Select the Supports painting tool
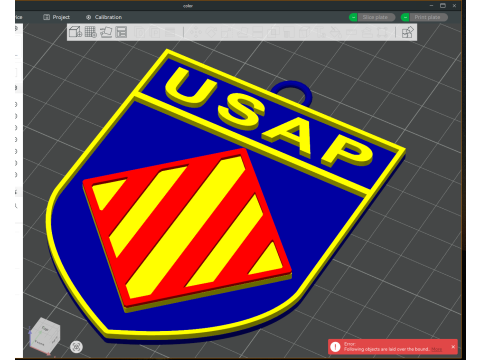 click(289, 32)
